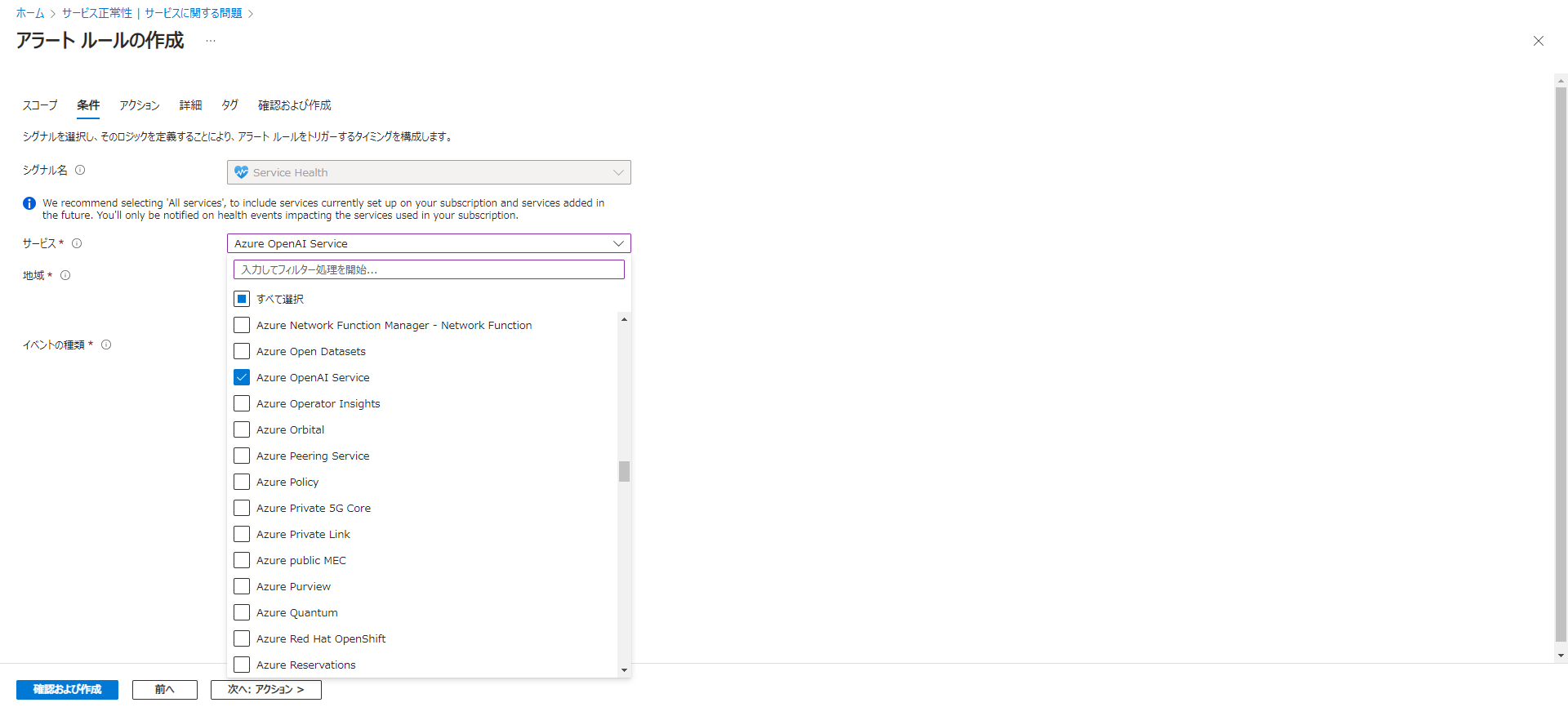Check Azure Operator Insights
This screenshot has height=716, width=1568.
242,403
